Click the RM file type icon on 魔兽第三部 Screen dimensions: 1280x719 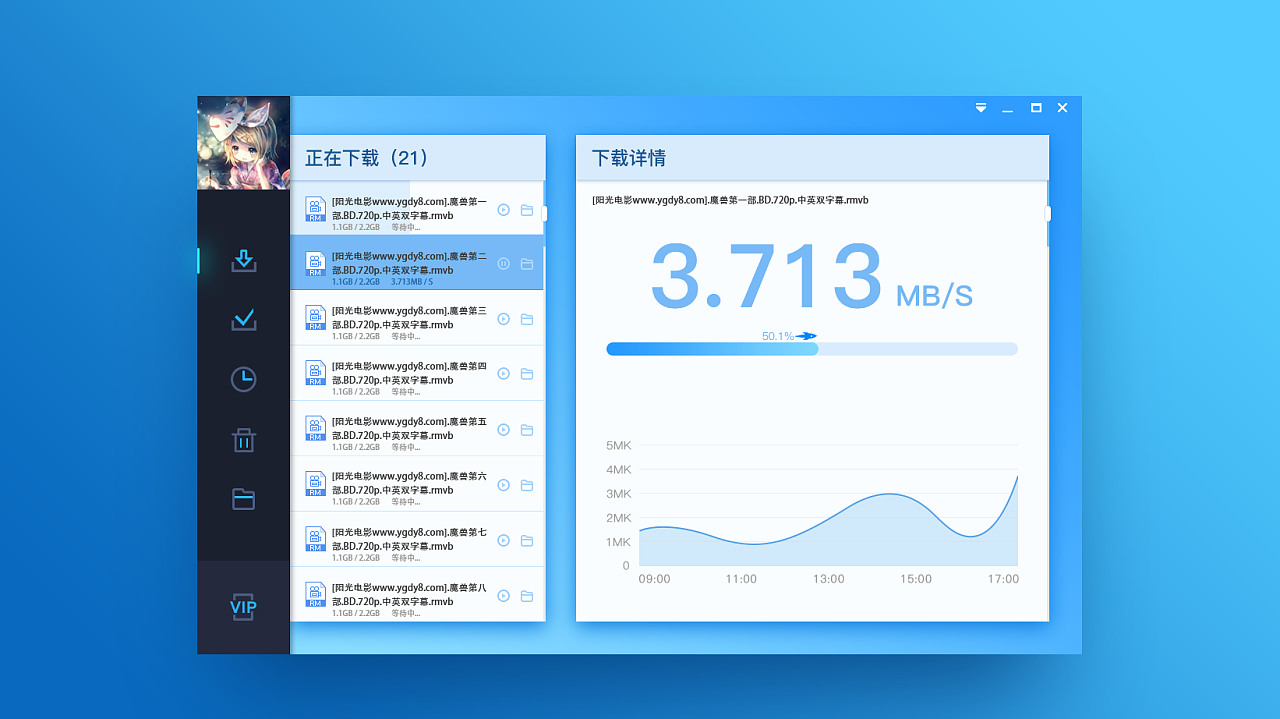pos(315,318)
